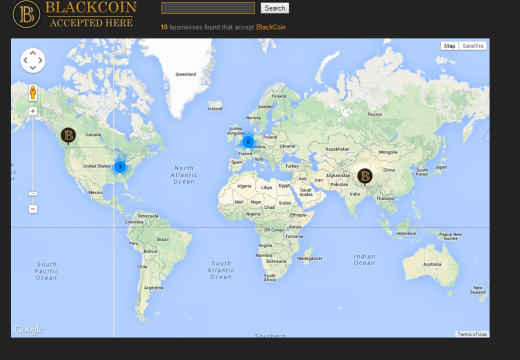Click the Google logo on the map
Screen dimensions: 520x360
click(29, 330)
